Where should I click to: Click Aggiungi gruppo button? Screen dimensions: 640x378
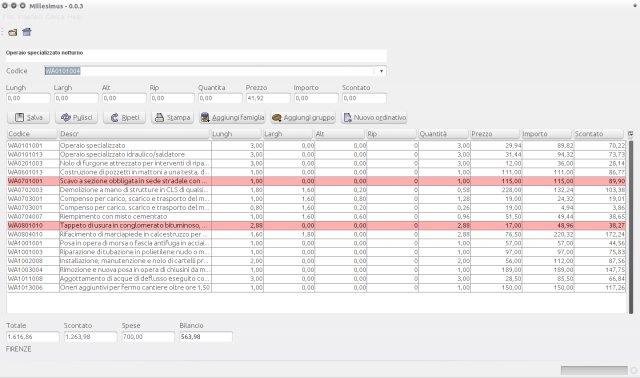click(x=303, y=118)
